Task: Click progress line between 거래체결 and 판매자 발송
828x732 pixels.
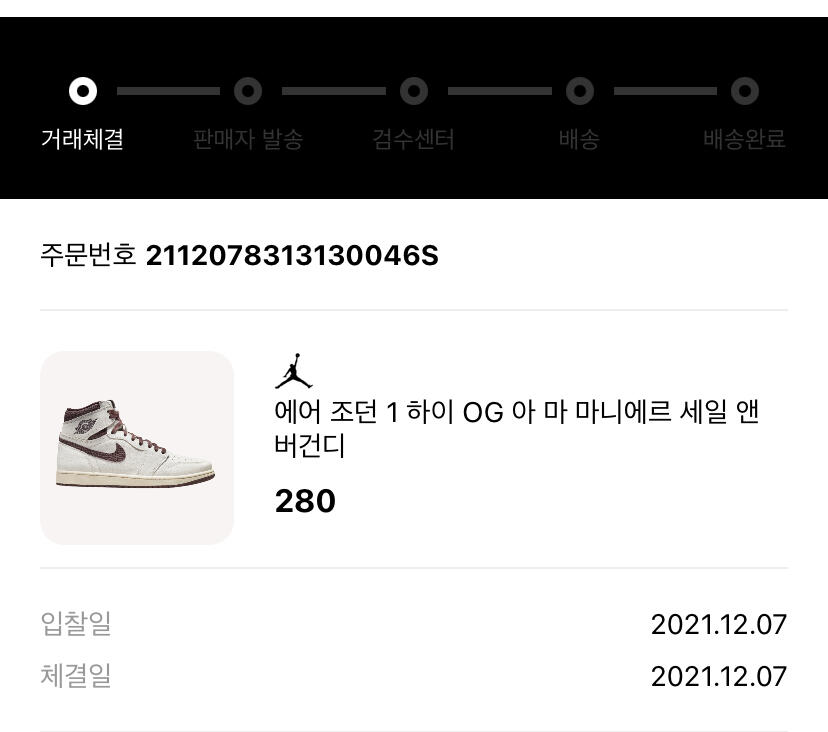Action: (168, 91)
